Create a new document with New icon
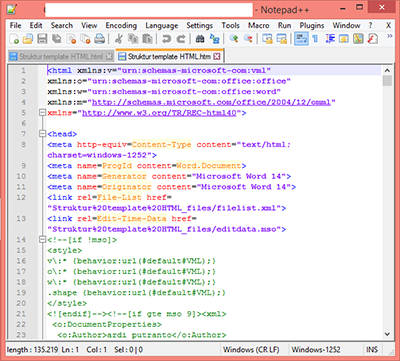The height and width of the screenshot is (361, 400). point(14,39)
